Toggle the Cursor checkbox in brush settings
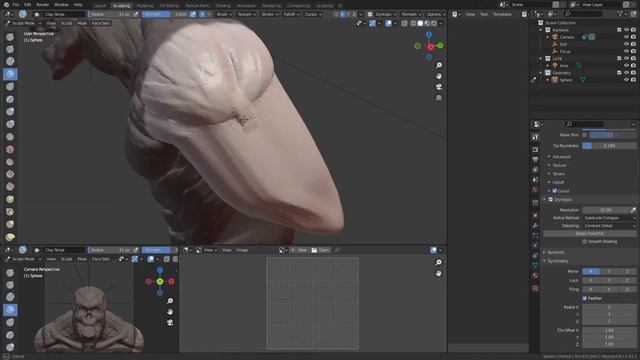Screen dimensions: 640x360 (x=554, y=191)
